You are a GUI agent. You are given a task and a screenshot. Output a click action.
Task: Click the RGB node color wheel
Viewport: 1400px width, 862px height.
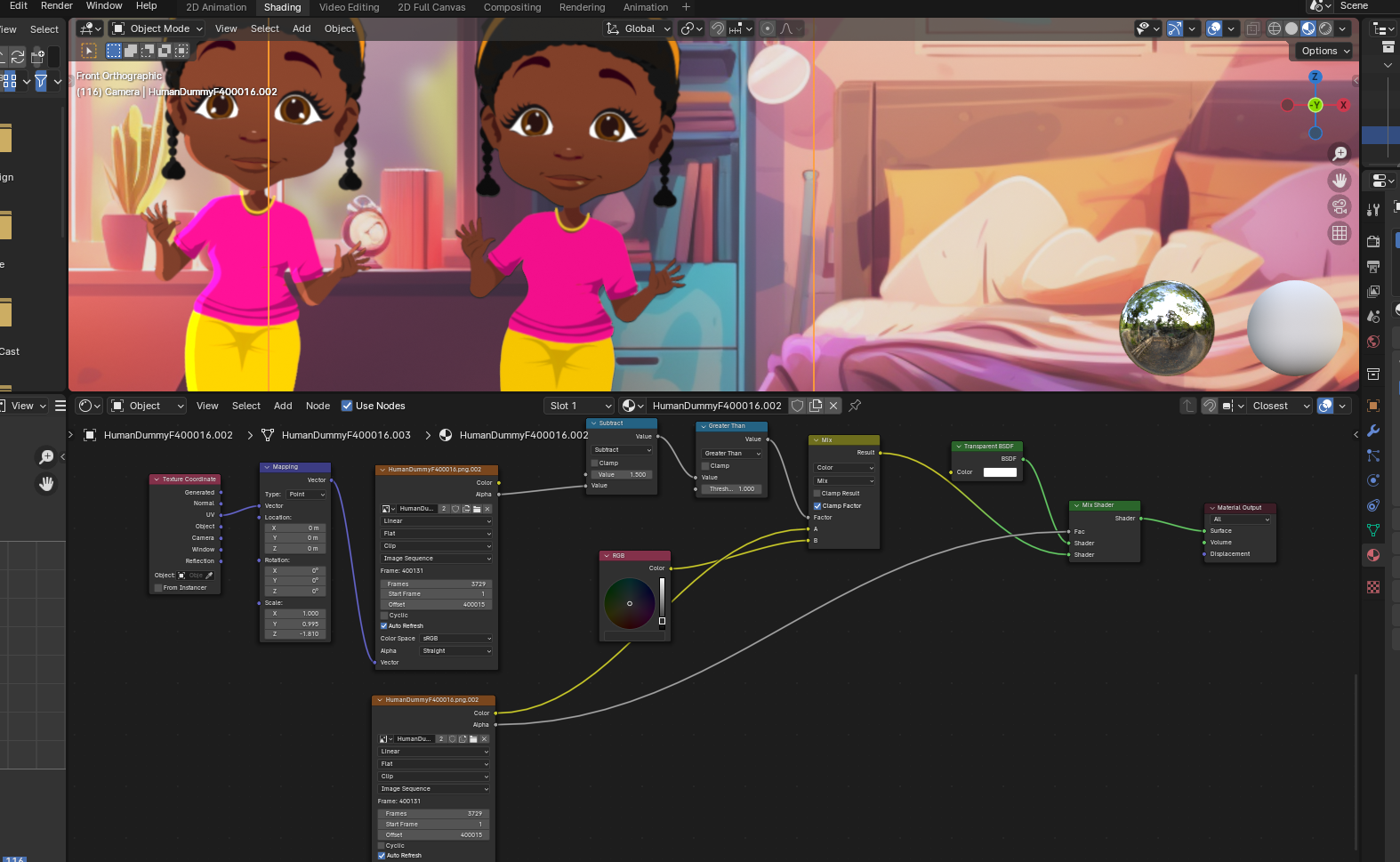[630, 603]
